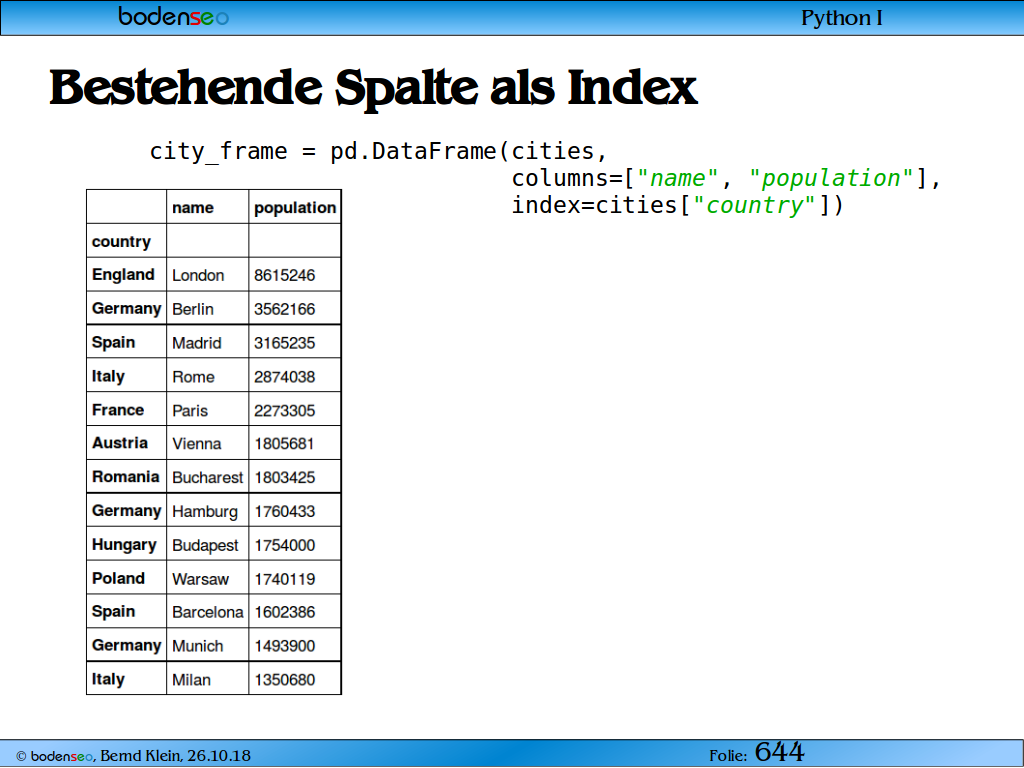Viewport: 1024px width, 768px height.
Task: Click the green "country" string in code
Action: [x=754, y=206]
